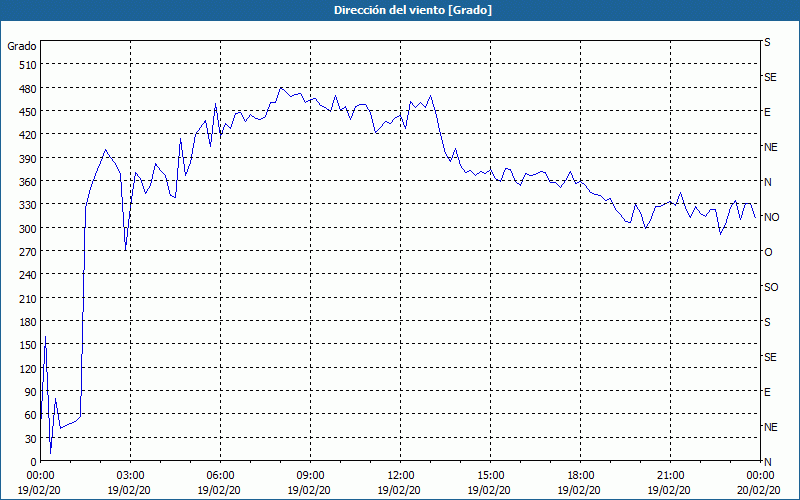The width and height of the screenshot is (800, 500).
Task: Select the 20/02/20 date label
Action: 760,490
